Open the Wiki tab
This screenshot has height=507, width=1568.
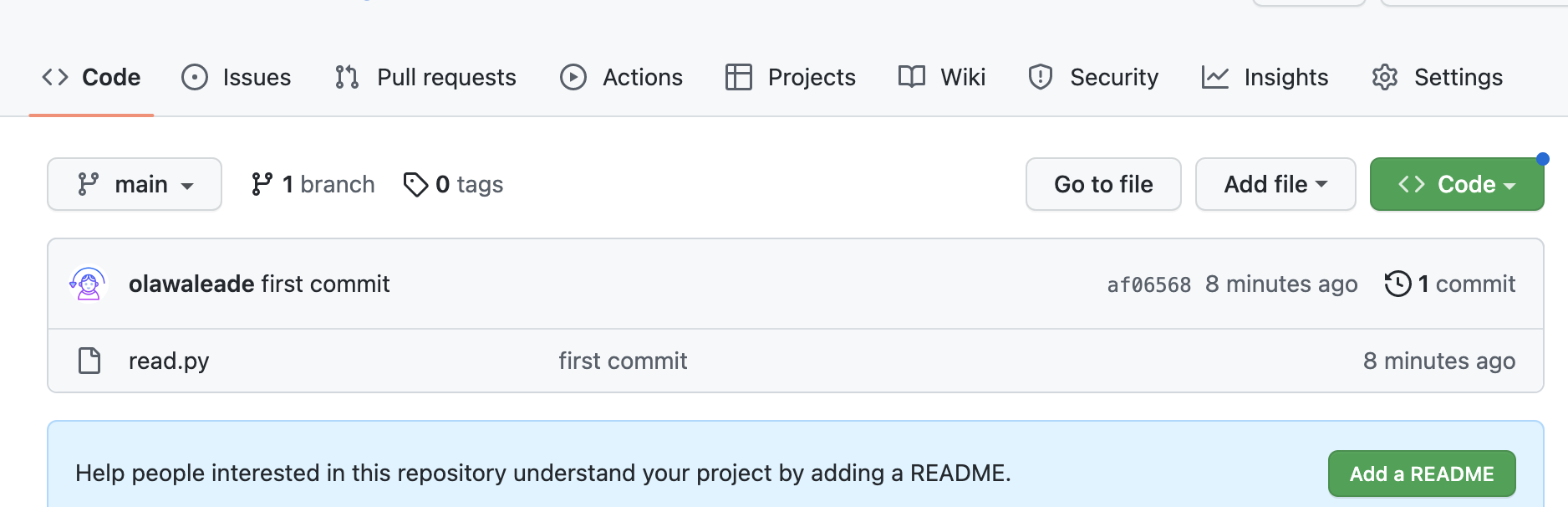click(x=942, y=77)
